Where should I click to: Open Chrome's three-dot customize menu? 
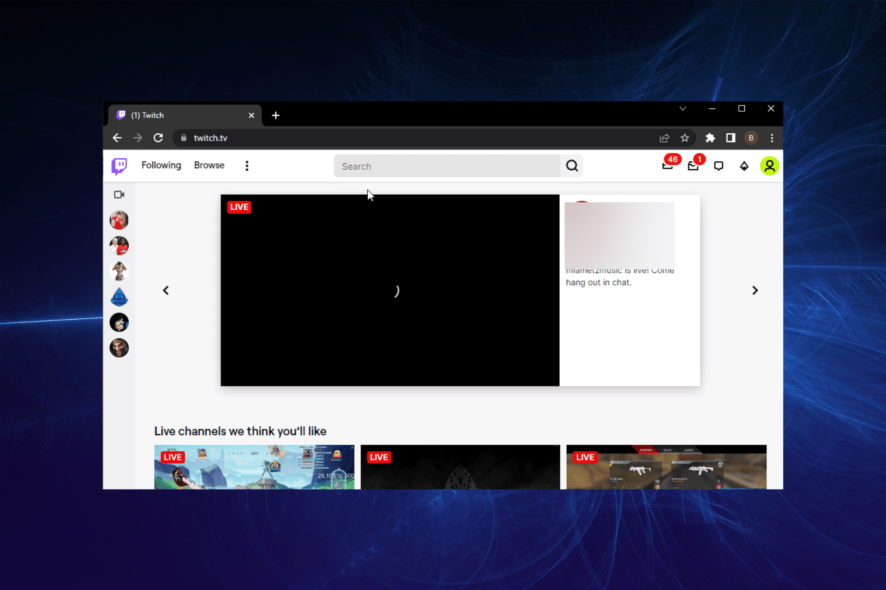pyautogui.click(x=772, y=137)
